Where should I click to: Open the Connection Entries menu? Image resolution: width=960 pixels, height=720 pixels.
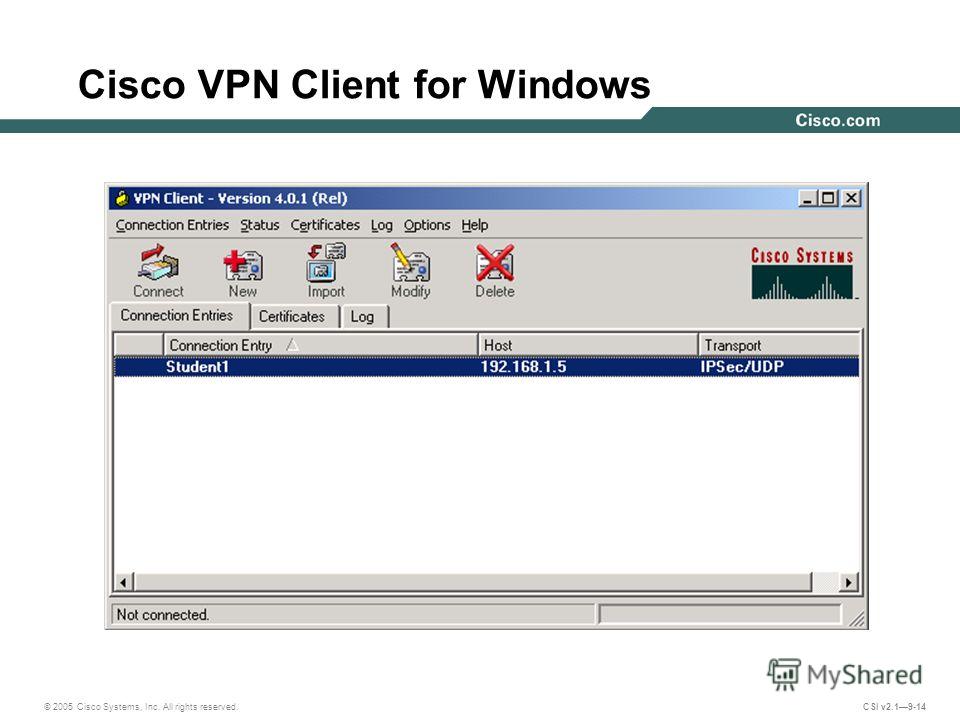click(x=172, y=225)
